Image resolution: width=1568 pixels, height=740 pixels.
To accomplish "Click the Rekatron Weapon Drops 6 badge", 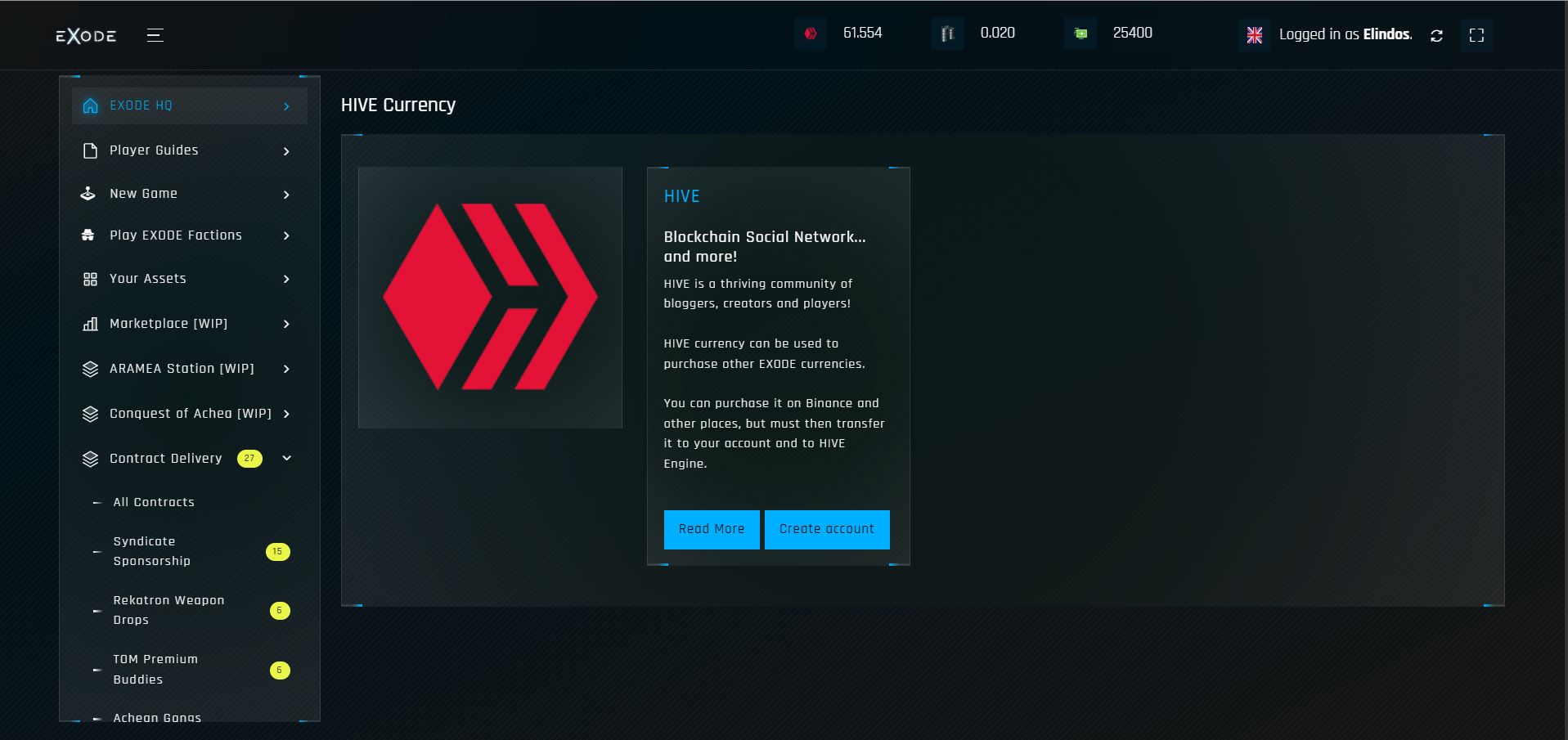I will tap(280, 611).
